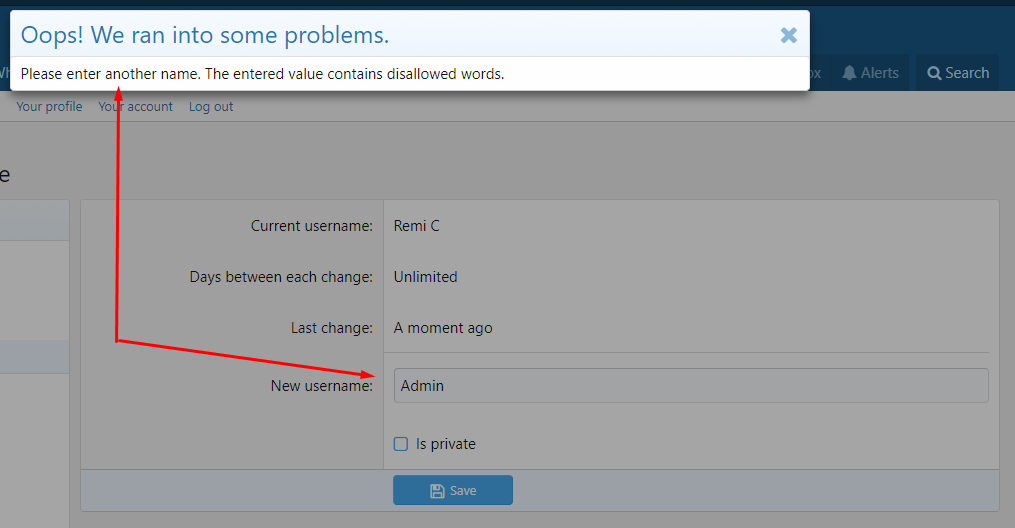
Task: Open the Alerts navigation tab
Action: 870,73
